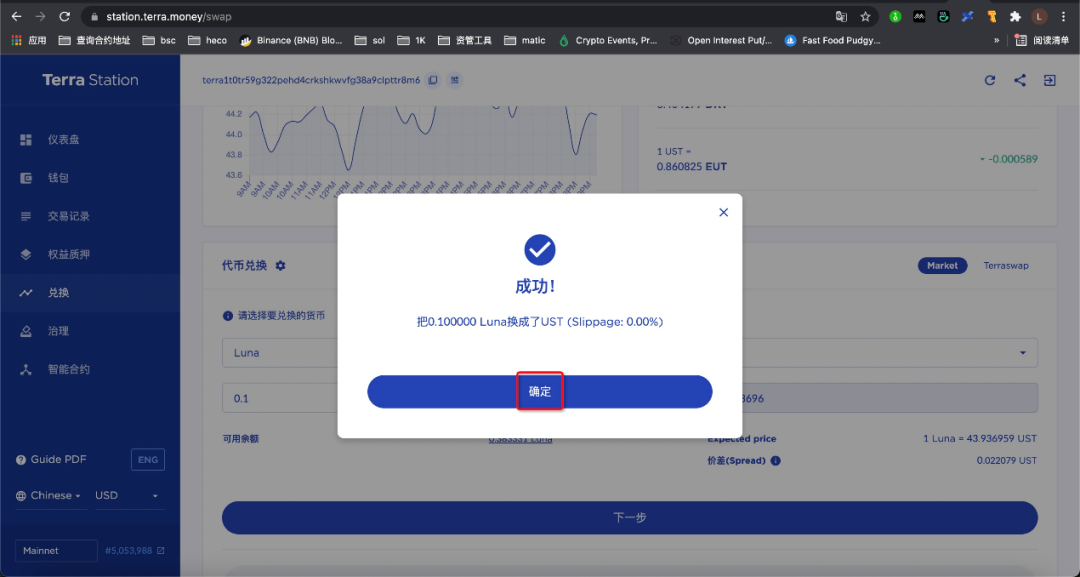Click the Mainnet network field
This screenshot has height=577, width=1080.
56,551
